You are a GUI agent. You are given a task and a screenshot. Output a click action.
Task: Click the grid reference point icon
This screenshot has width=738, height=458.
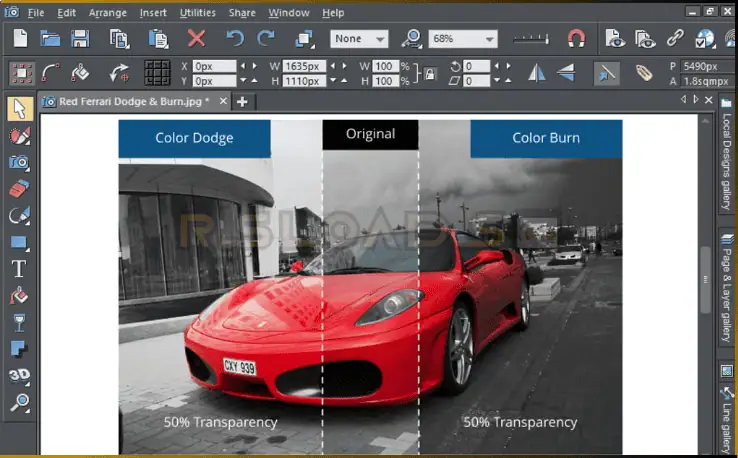157,73
